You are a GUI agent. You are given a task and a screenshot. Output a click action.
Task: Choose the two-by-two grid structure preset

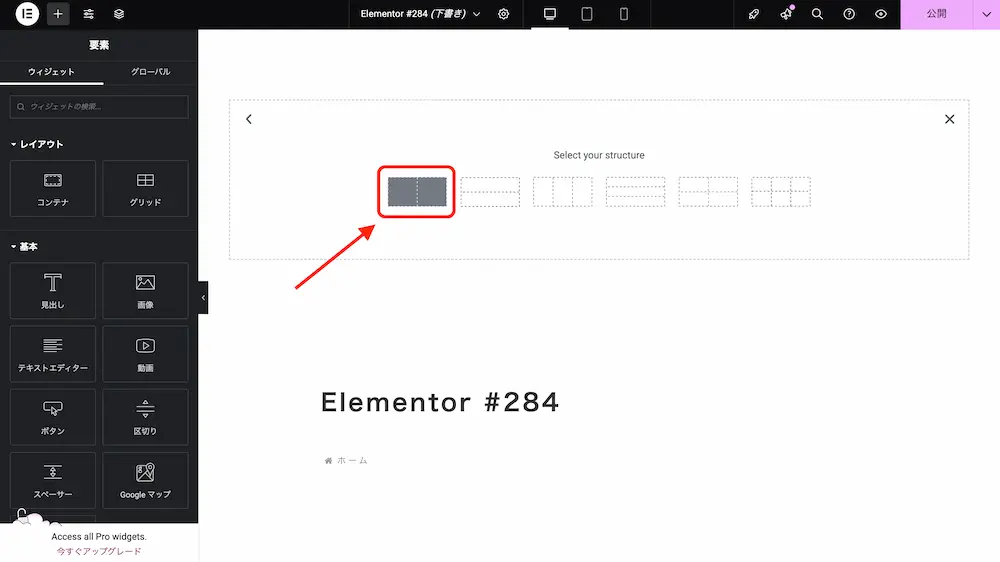[708, 192]
